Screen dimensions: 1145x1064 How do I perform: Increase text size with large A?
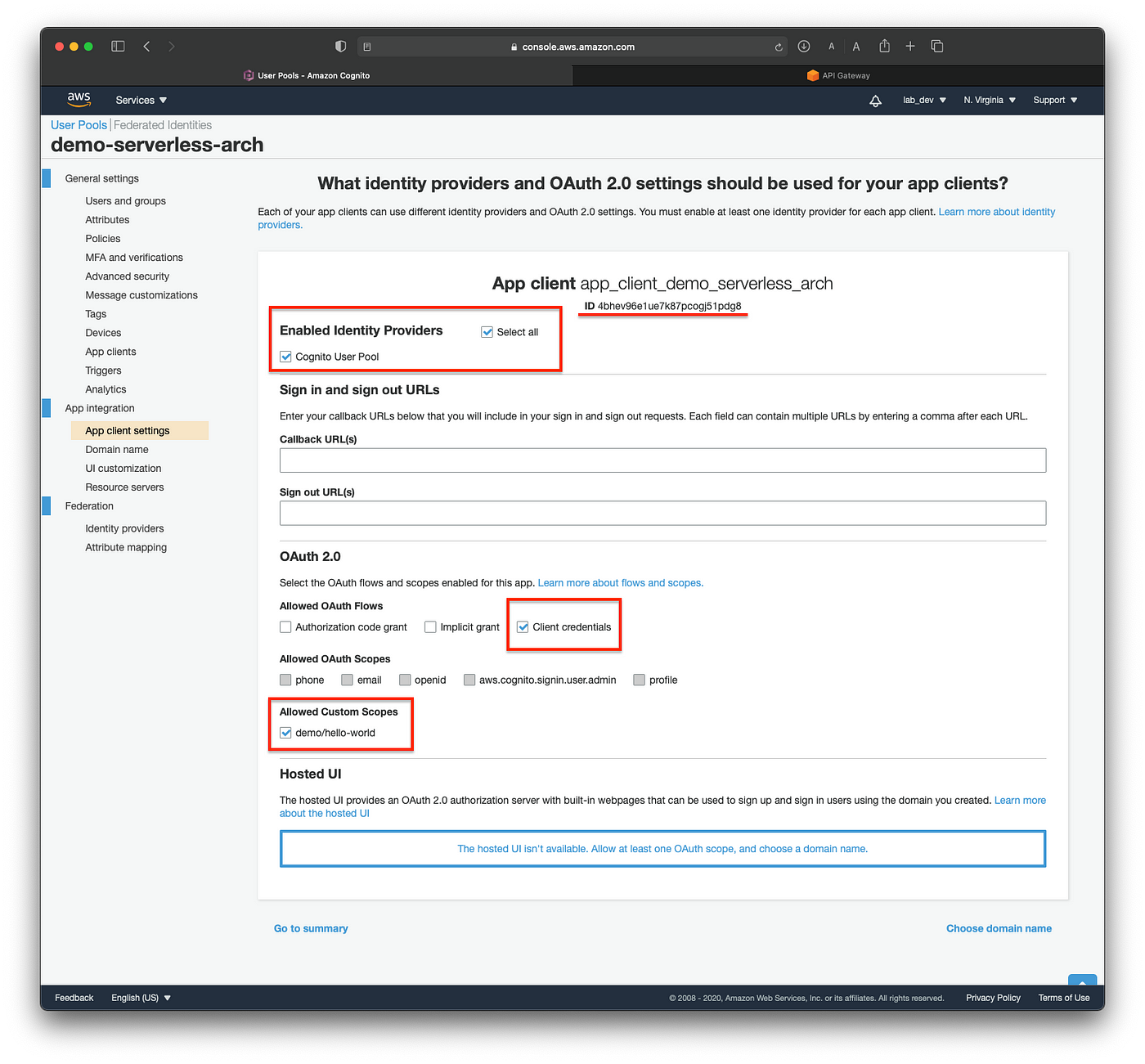(x=856, y=47)
